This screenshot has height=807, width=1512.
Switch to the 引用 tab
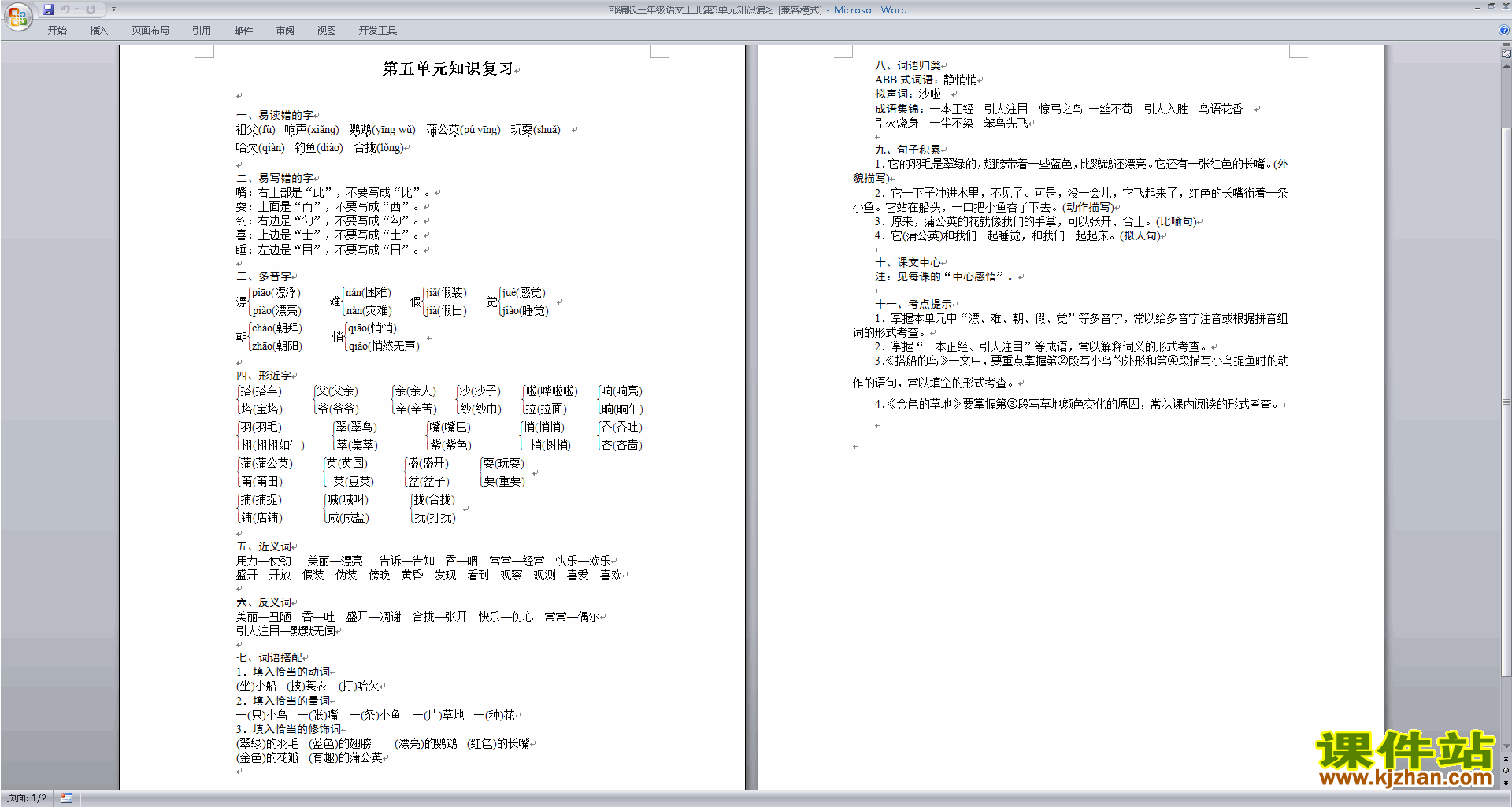[202, 30]
